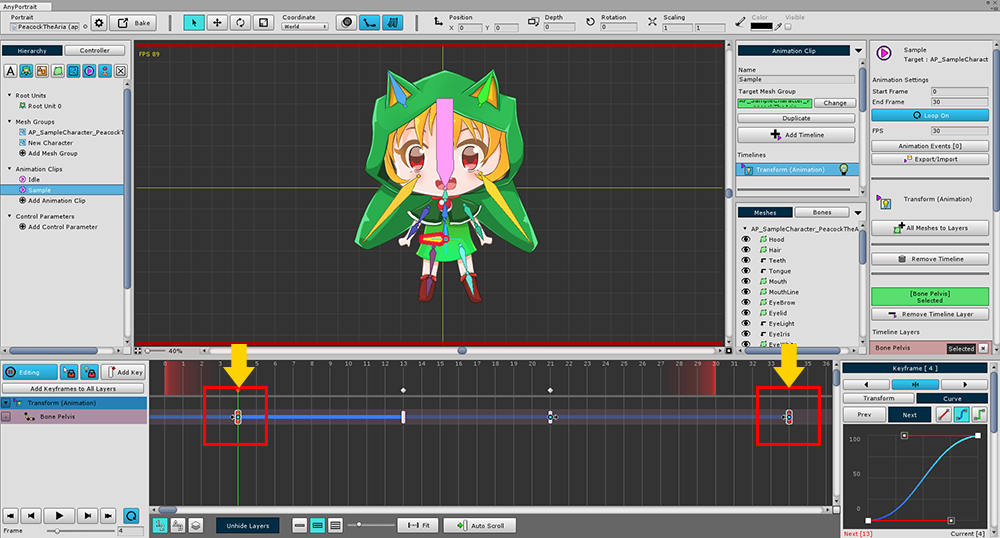Collapse the Mesh Groups tree section
This screenshot has width=1000, height=538.
(x=10, y=121)
